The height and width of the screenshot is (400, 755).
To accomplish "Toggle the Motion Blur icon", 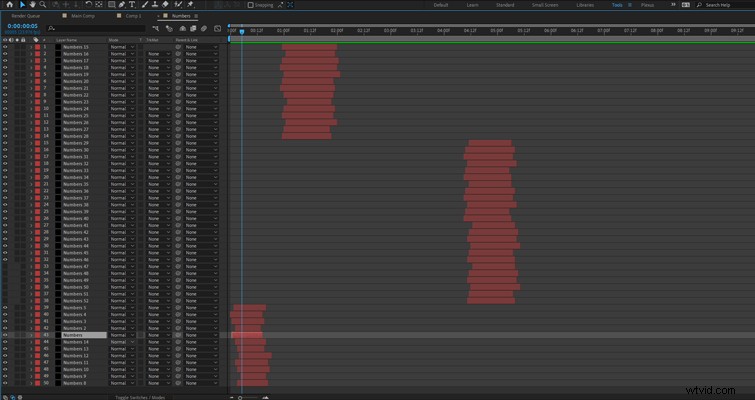I will coord(204,28).
